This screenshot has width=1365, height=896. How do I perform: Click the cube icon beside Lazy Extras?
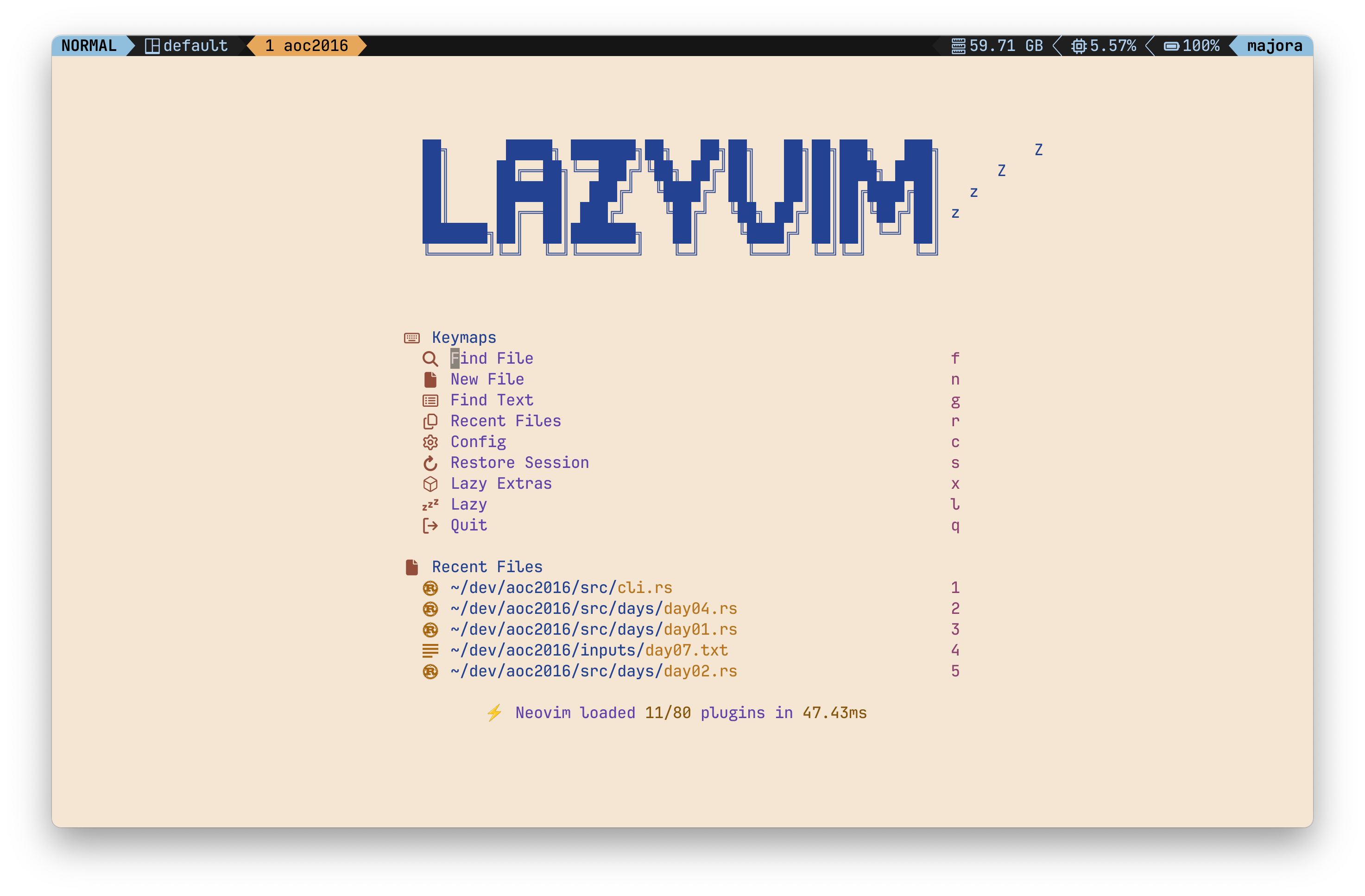[x=430, y=484]
